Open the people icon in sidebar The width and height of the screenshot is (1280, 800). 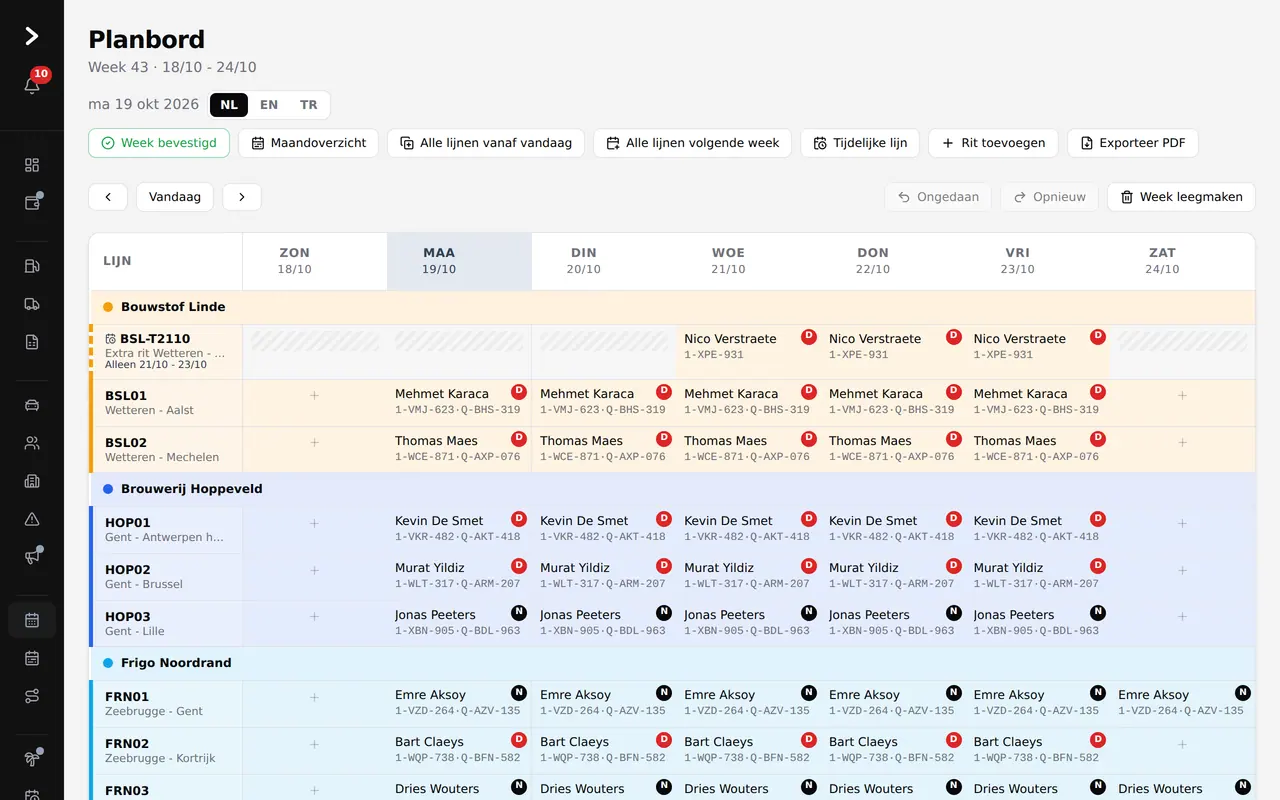coord(32,443)
